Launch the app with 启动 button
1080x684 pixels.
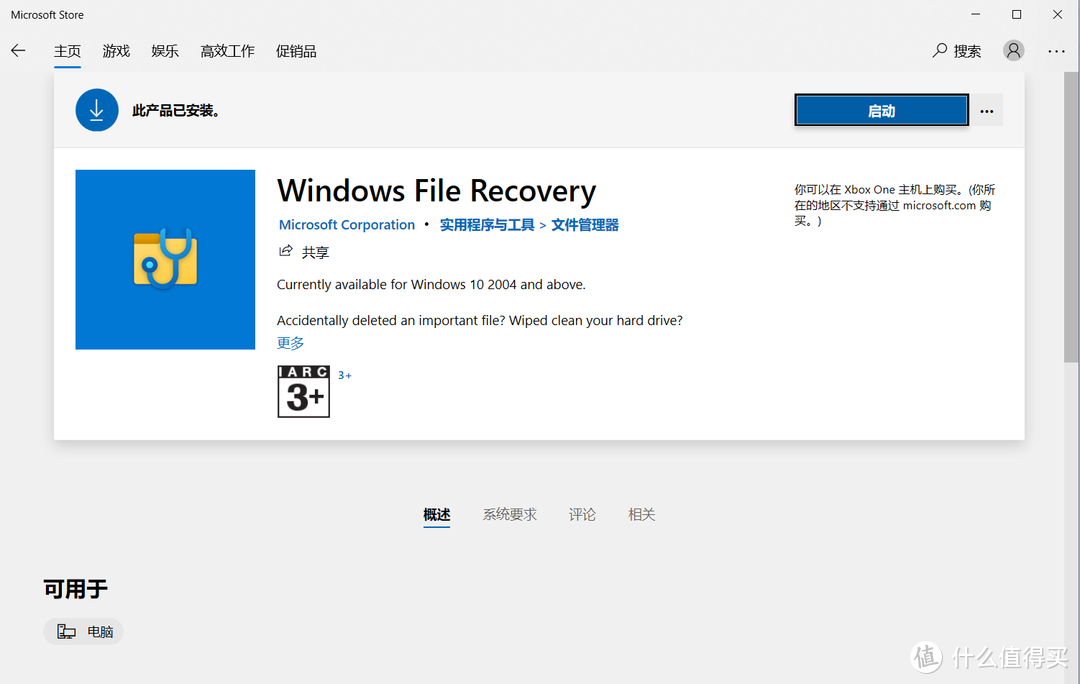click(x=882, y=110)
